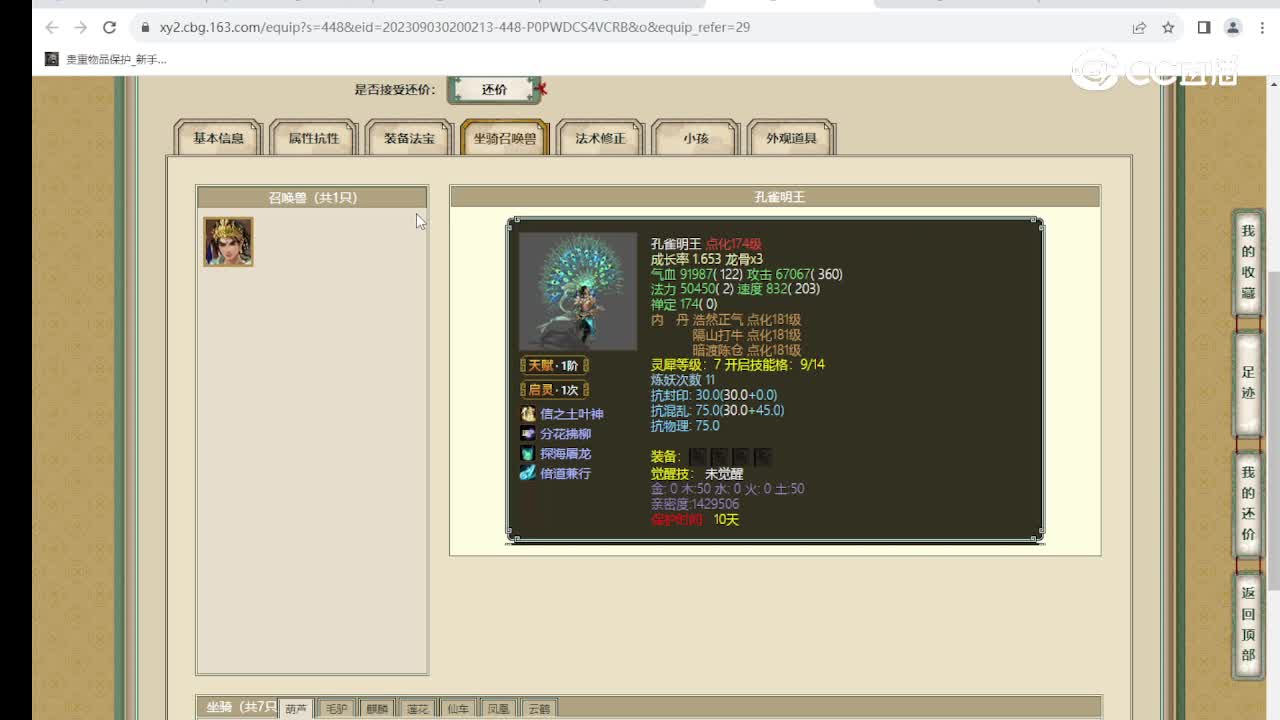Select the 麒麟 mount tab

click(377, 709)
